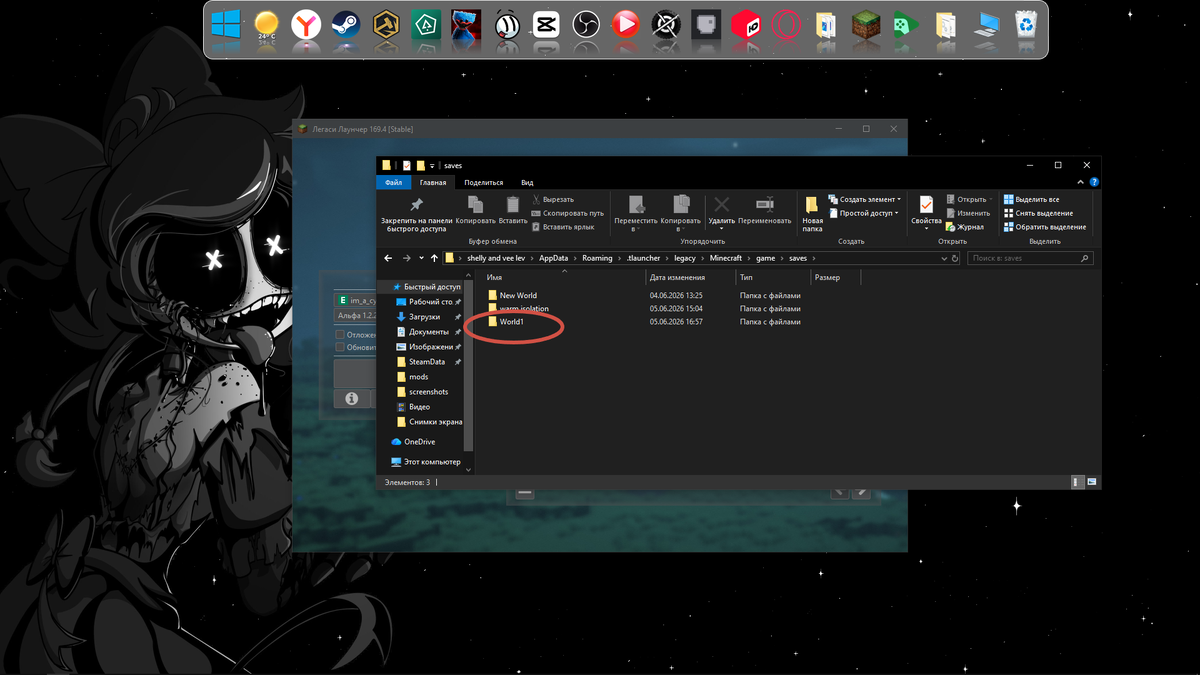
Task: Toggle the Отложен... checkbox in launcher
Action: [x=340, y=335]
